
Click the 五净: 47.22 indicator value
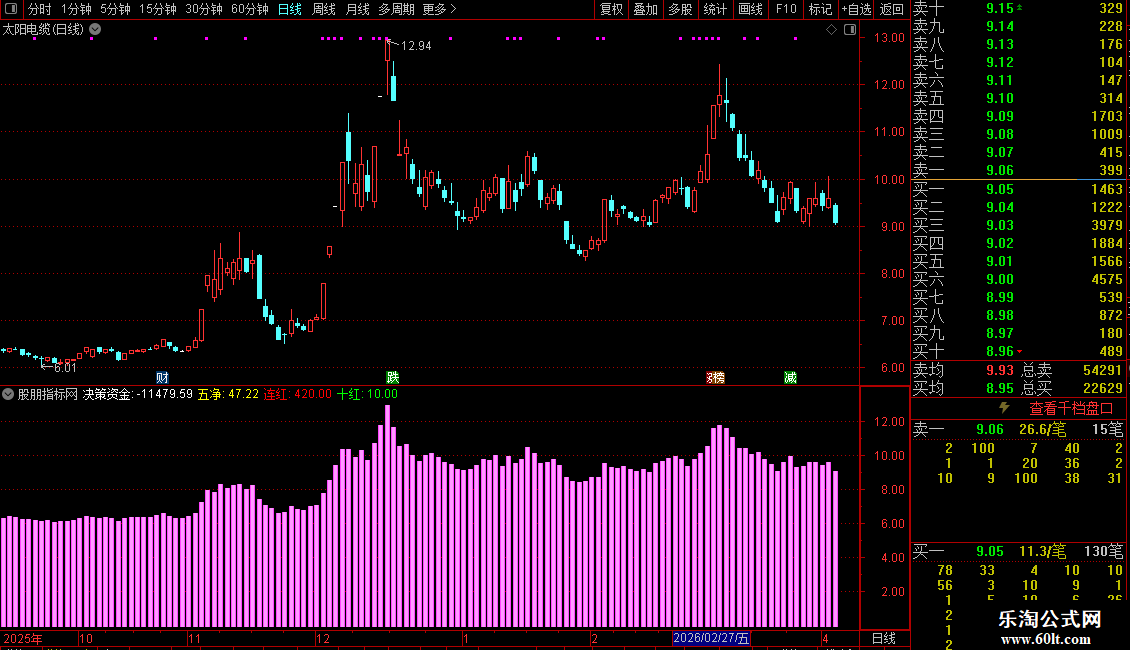point(228,394)
